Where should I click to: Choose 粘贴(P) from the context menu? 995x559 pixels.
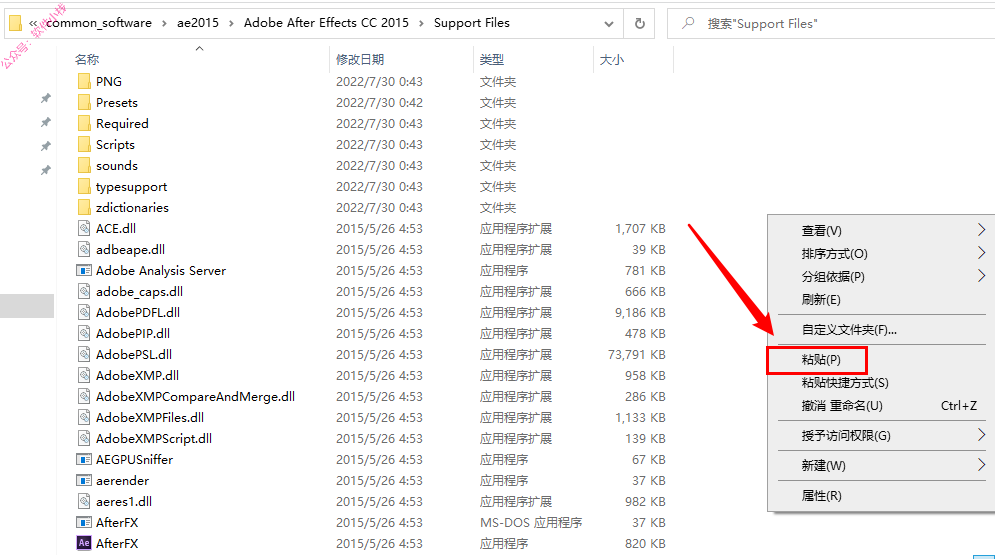pyautogui.click(x=820, y=360)
